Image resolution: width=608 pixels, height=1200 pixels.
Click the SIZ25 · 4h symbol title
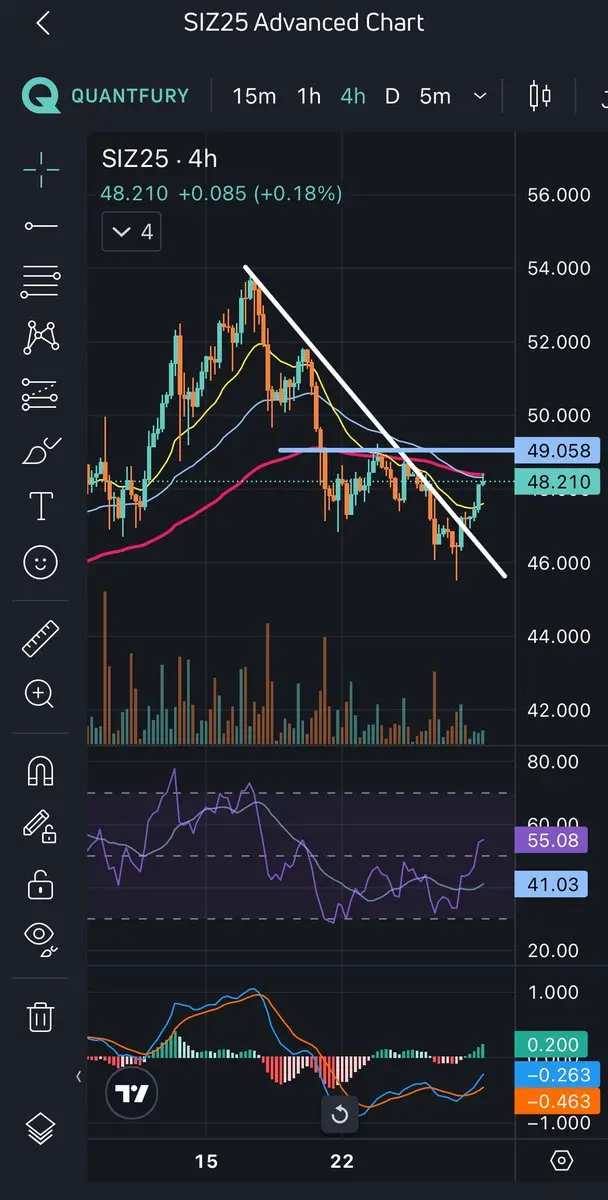click(160, 159)
